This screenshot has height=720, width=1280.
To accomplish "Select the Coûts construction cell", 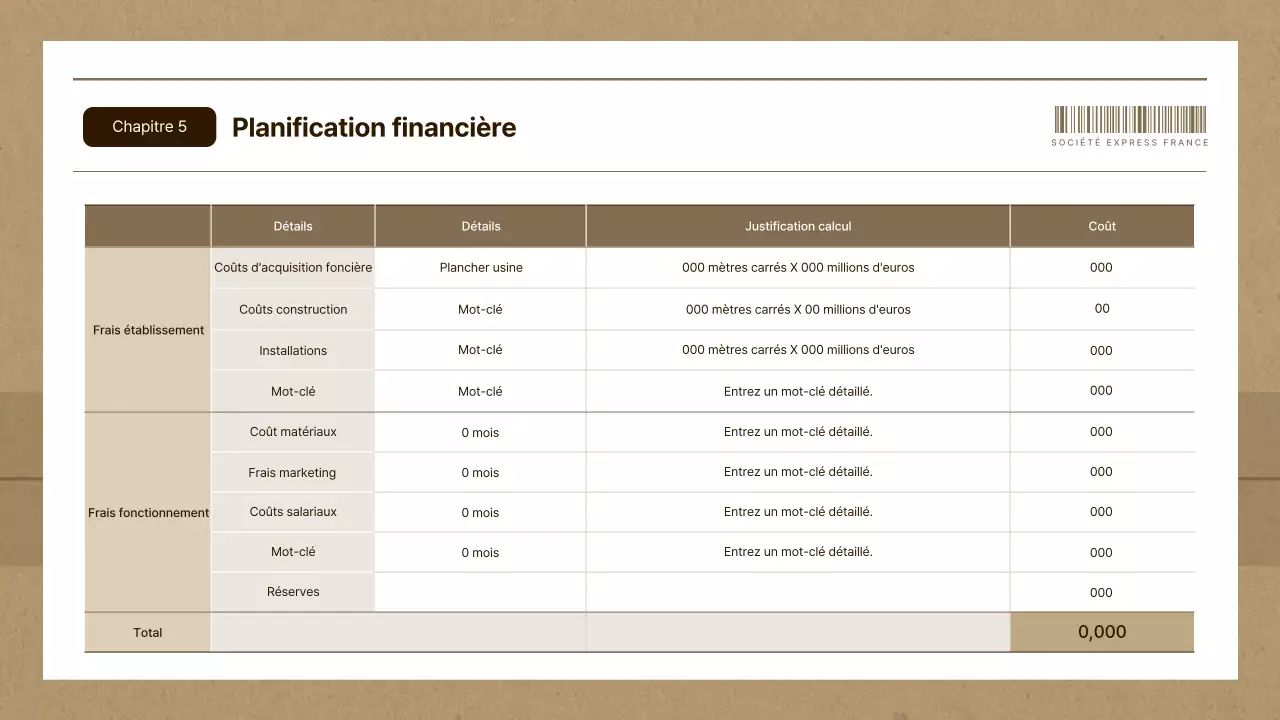I will (292, 309).
